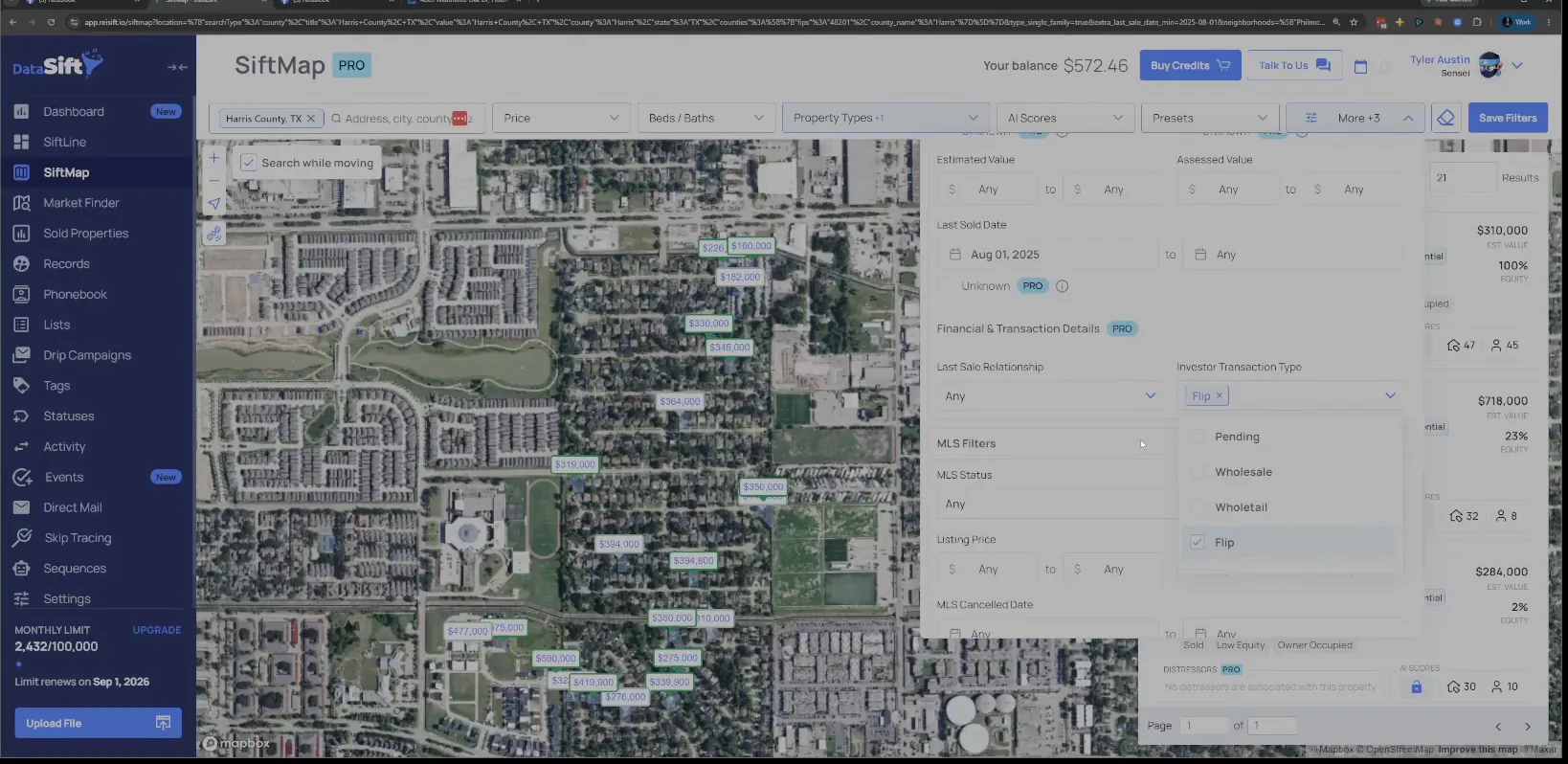Click the Skip Tracing icon
The height and width of the screenshot is (764, 1568).
pos(22,538)
